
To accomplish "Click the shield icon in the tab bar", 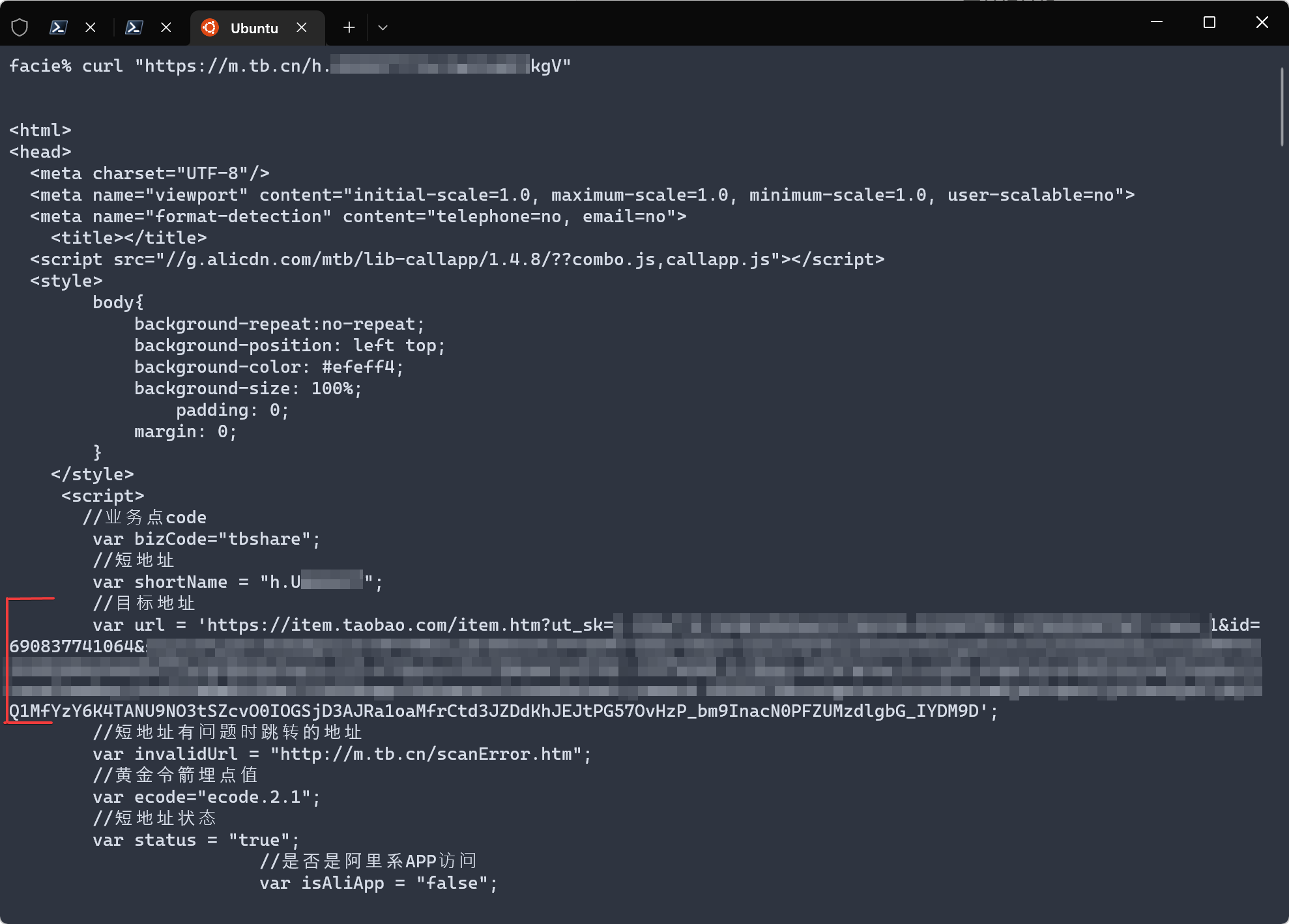I will [20, 27].
